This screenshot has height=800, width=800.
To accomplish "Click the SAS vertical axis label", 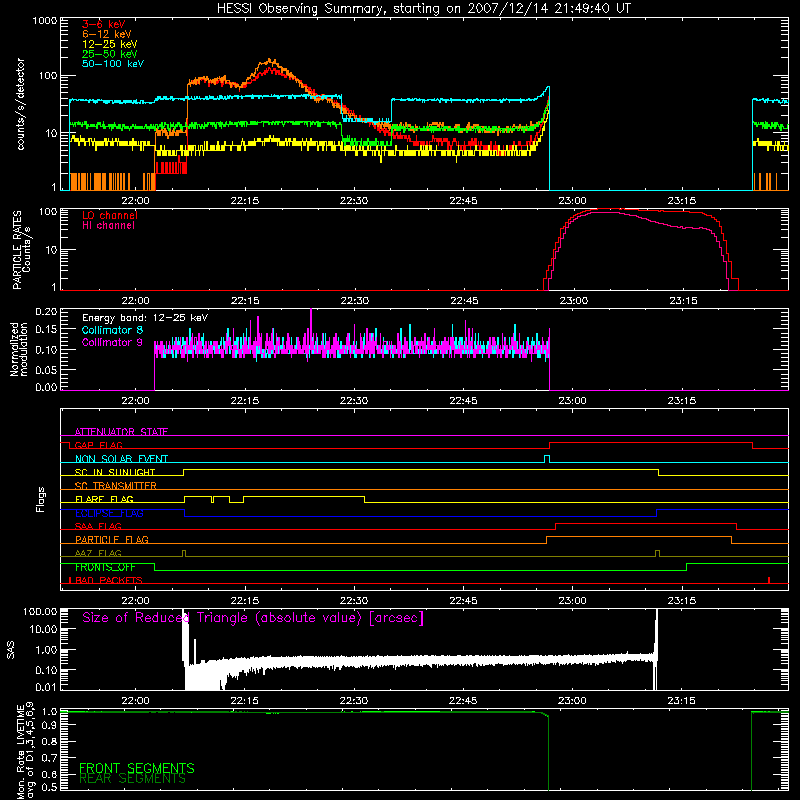I will pyautogui.click(x=10, y=651).
